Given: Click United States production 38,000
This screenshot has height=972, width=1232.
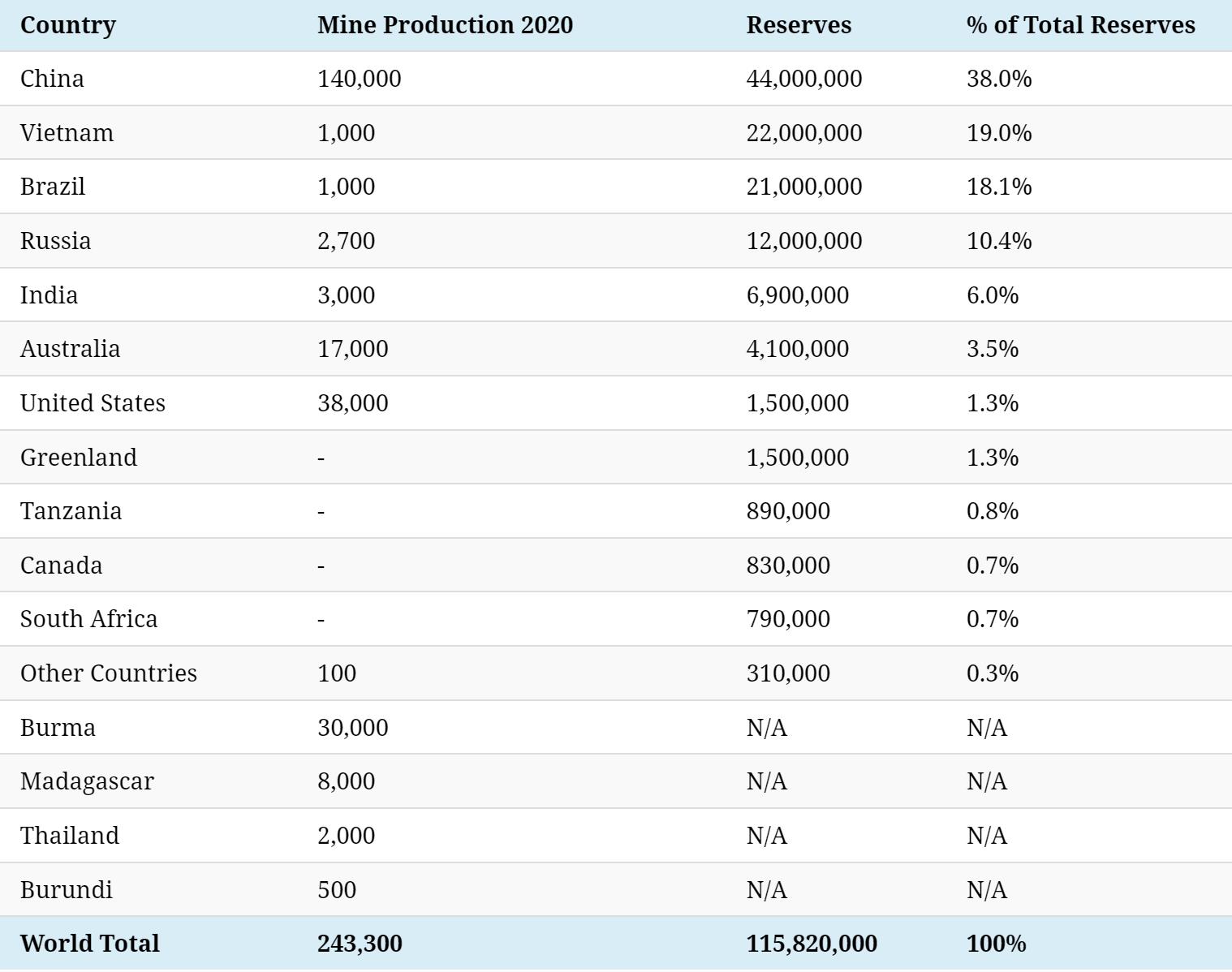Looking at the screenshot, I should [x=353, y=403].
